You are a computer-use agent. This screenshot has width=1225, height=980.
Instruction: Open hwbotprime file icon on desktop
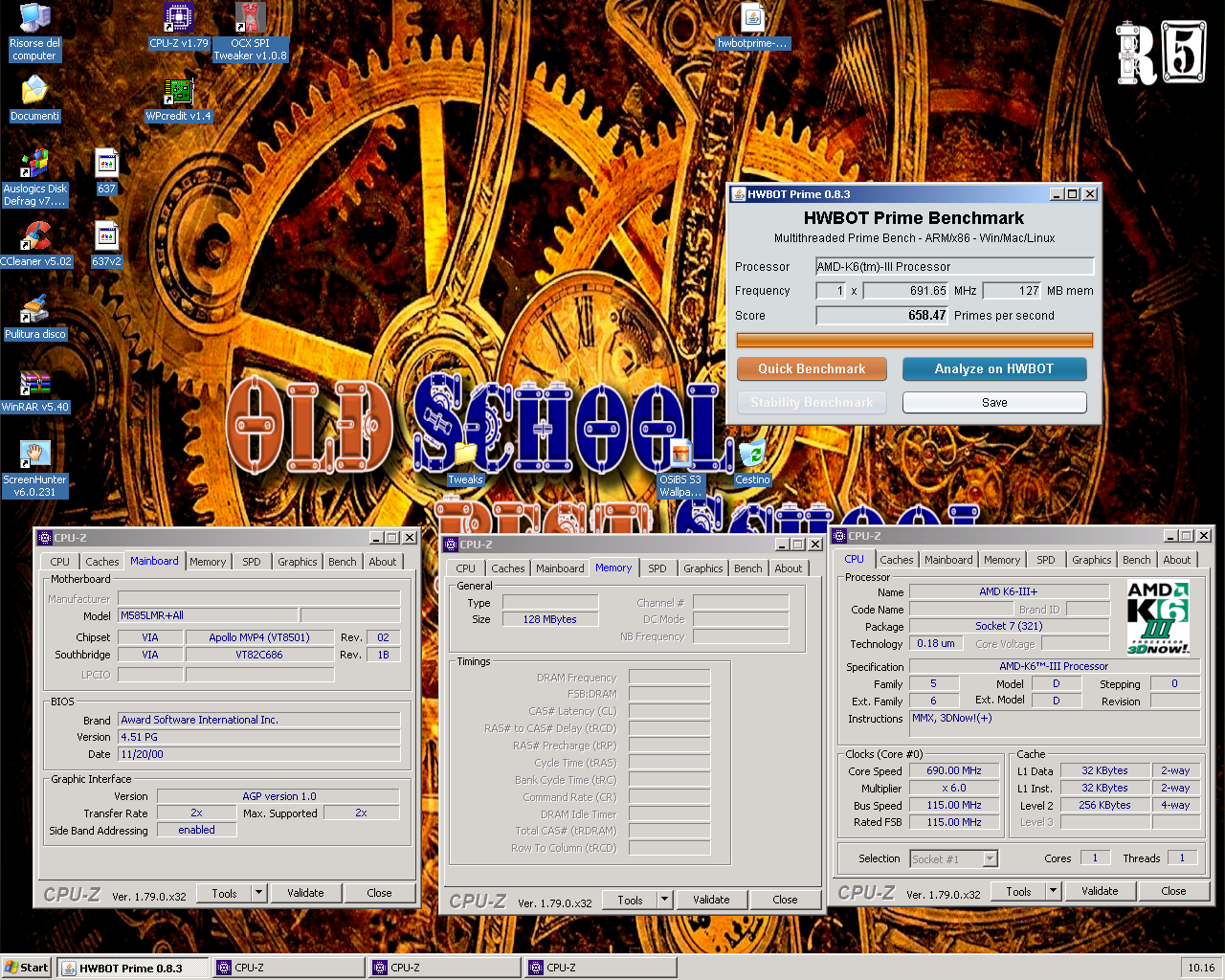pyautogui.click(x=752, y=26)
